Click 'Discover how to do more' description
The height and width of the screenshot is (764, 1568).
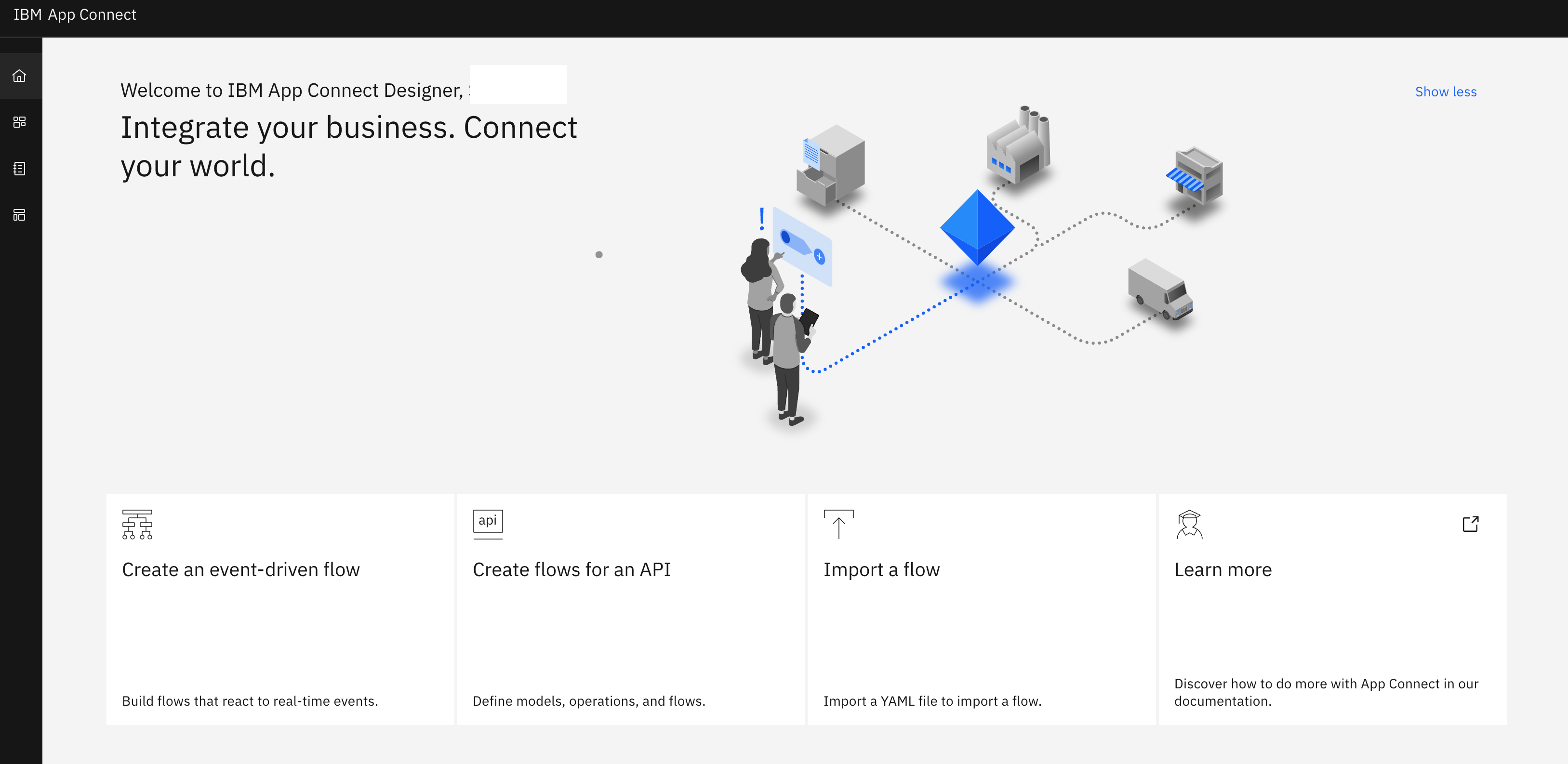[1326, 692]
